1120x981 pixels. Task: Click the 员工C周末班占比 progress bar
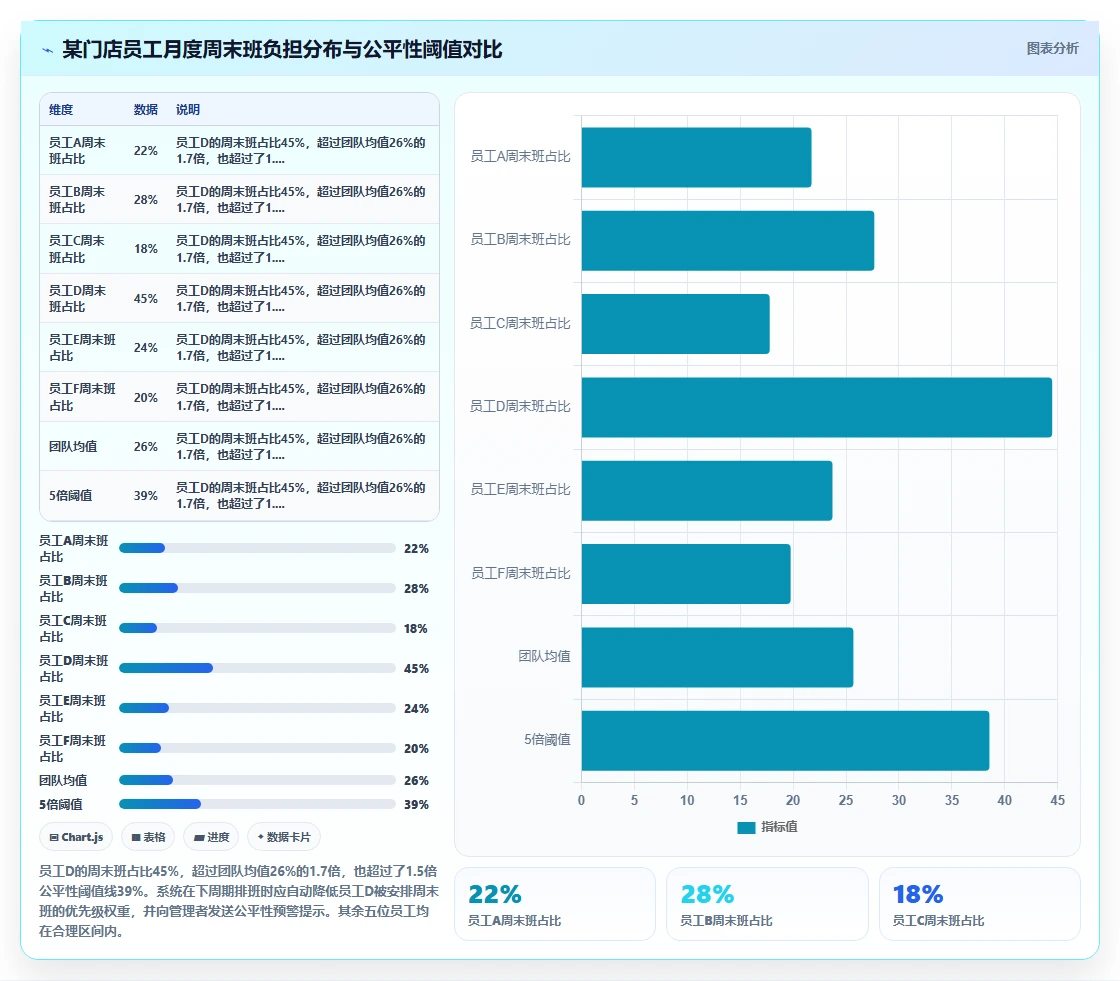tap(257, 628)
